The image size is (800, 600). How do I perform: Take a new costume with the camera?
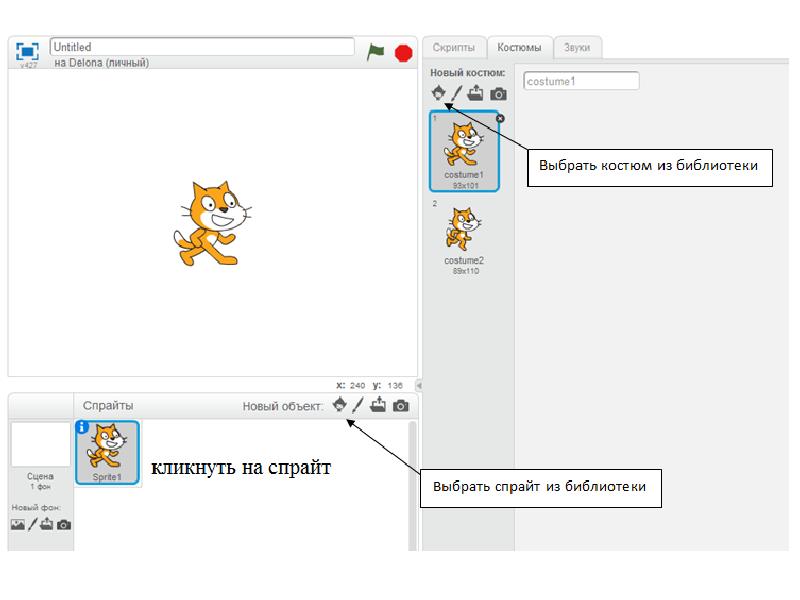point(498,94)
